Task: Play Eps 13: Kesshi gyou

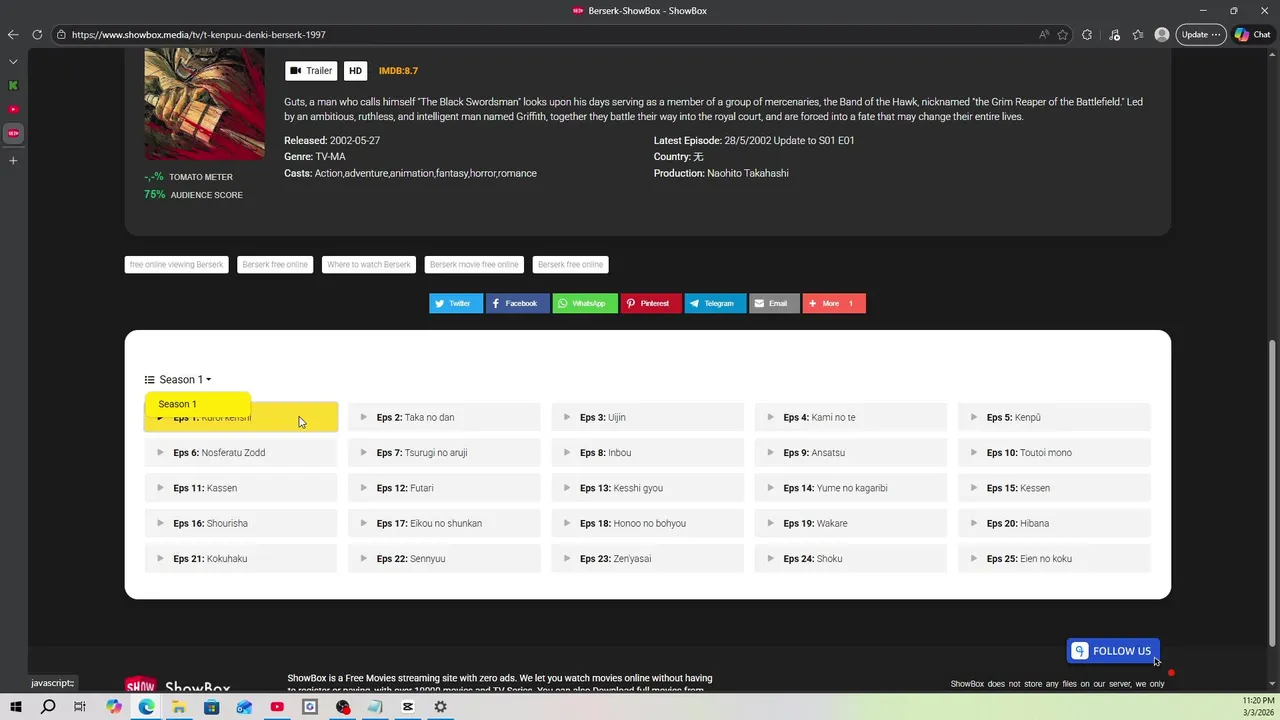Action: pos(648,488)
